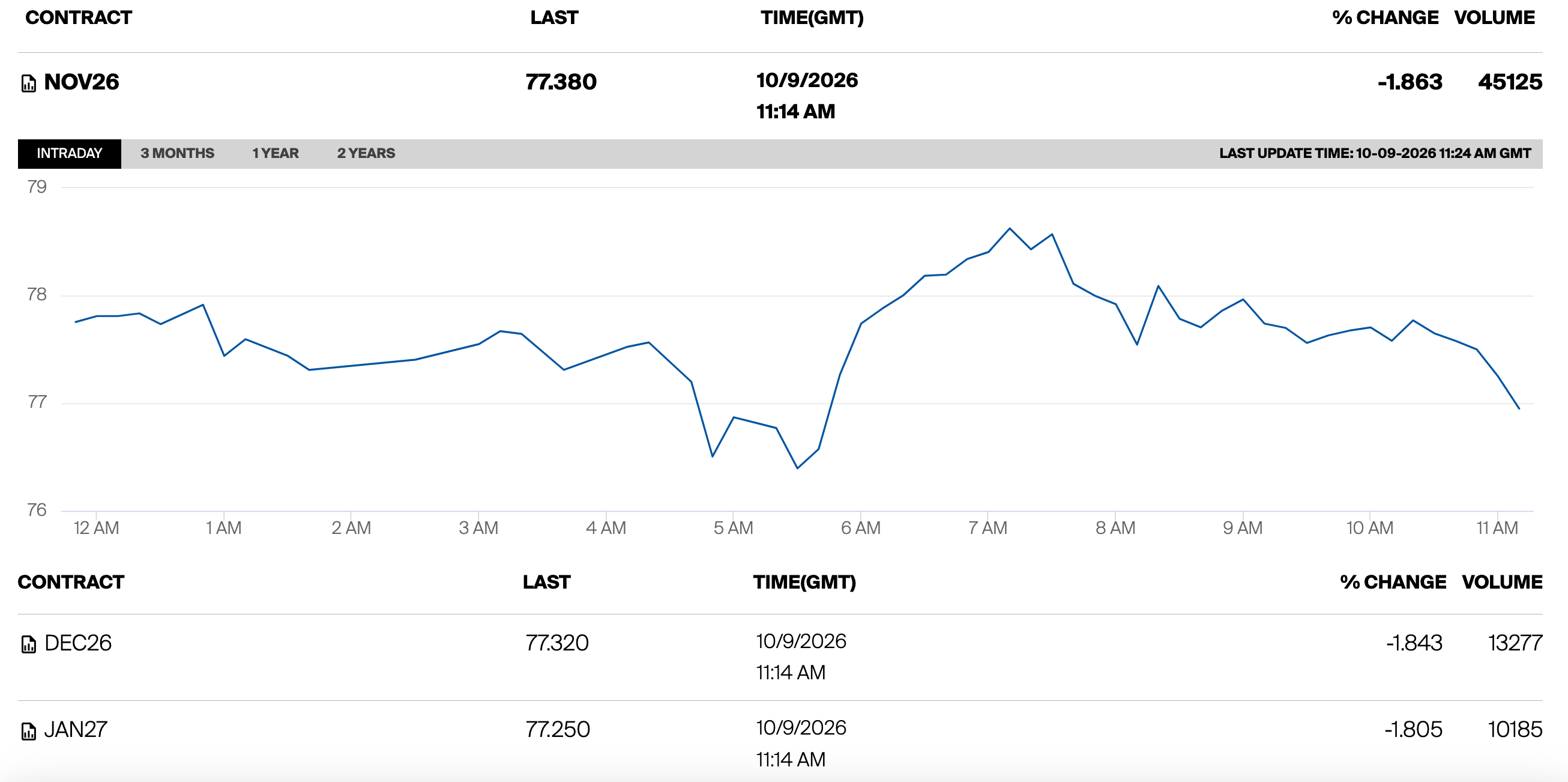Screen dimensions: 1568x782
Task: Open the DEC26 contract
Action: pos(78,643)
